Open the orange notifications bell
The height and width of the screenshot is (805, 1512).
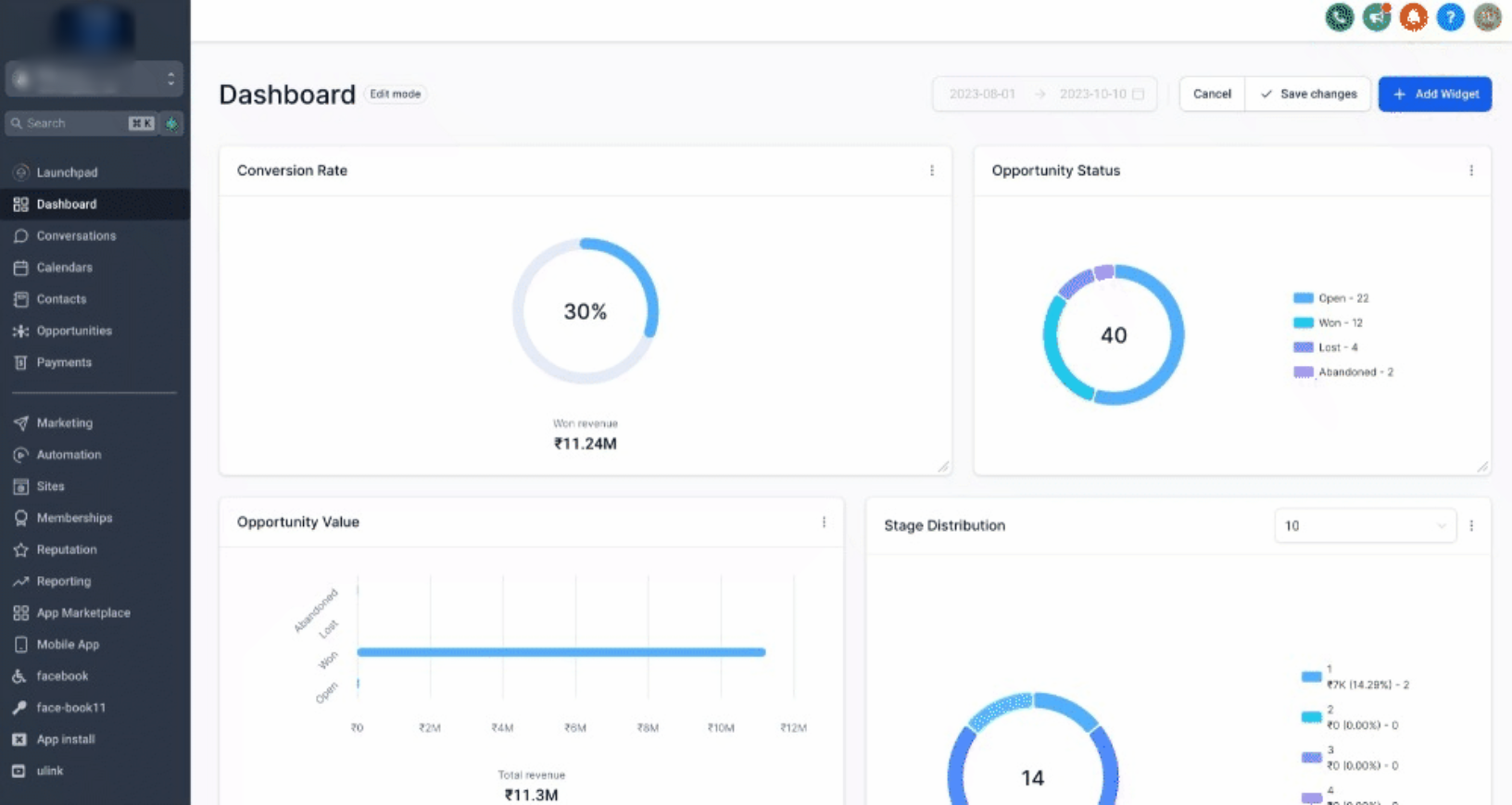pos(1413,17)
